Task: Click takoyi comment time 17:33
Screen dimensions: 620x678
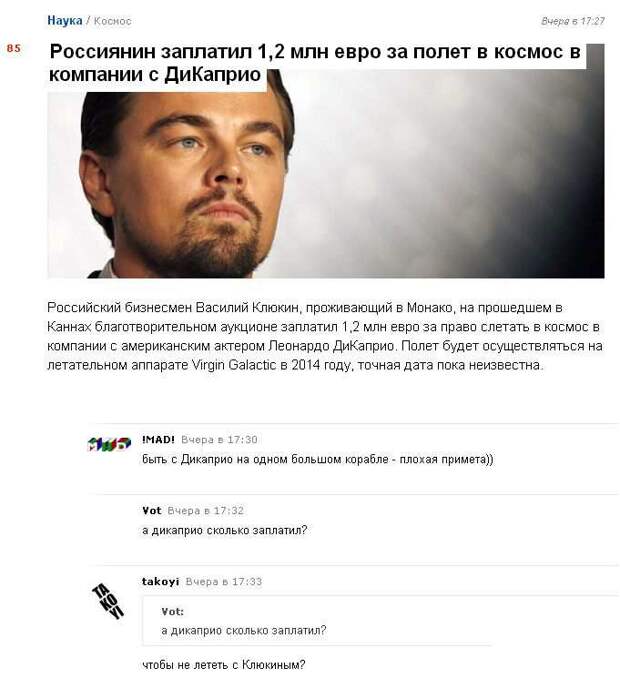Action: click(x=224, y=582)
